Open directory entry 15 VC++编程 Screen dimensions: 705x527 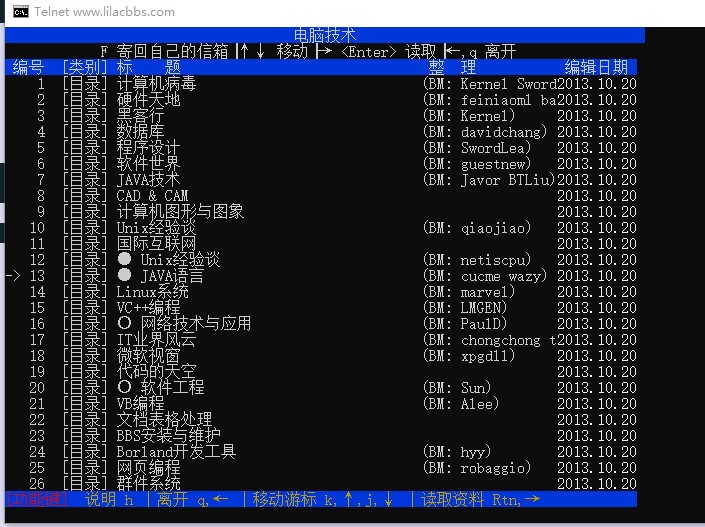[x=148, y=308]
